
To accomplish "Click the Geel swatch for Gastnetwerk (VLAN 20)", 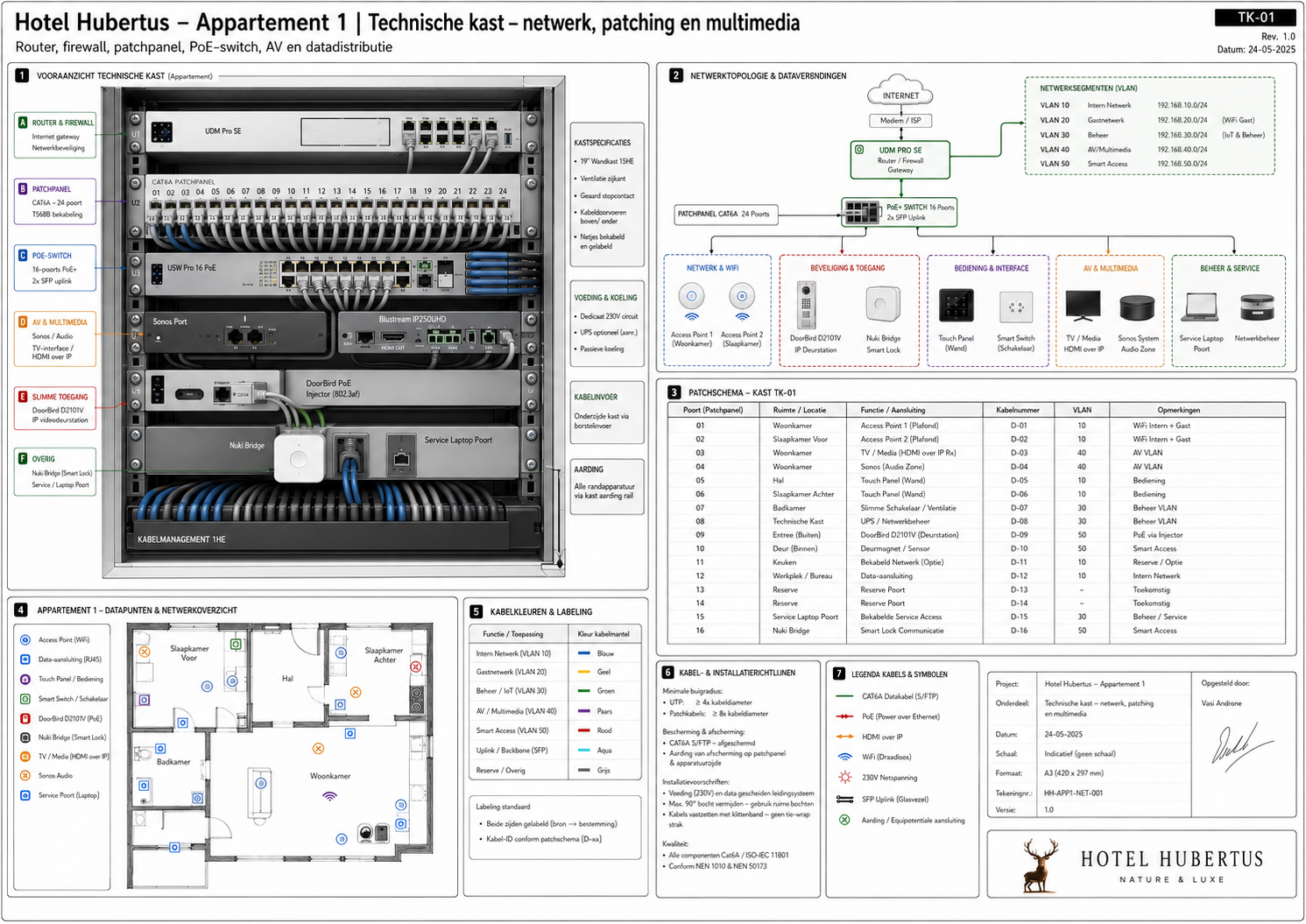I will [x=583, y=672].
